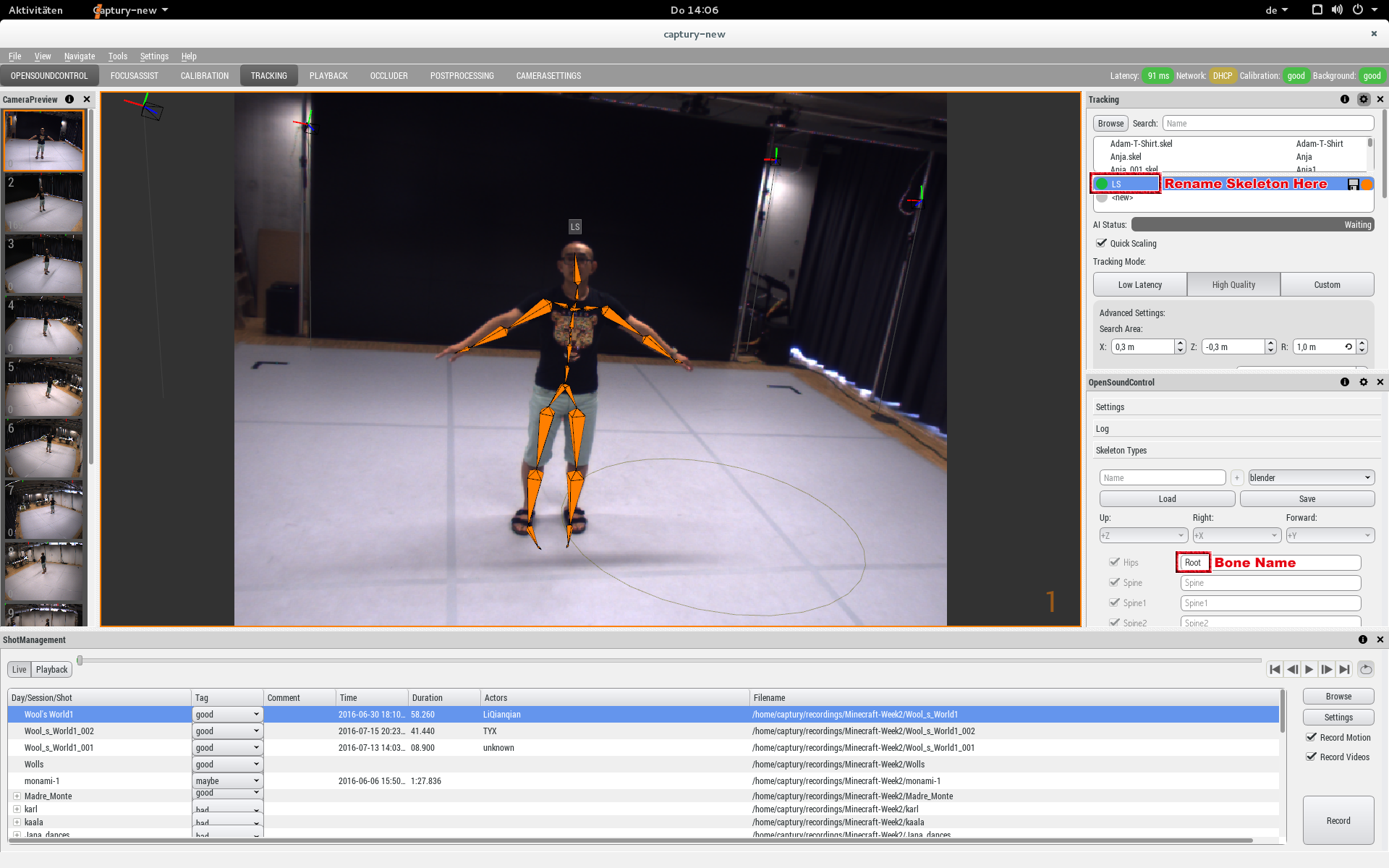Open the Tracking panel gear settings
Viewport: 1389px width, 868px height.
[1364, 99]
